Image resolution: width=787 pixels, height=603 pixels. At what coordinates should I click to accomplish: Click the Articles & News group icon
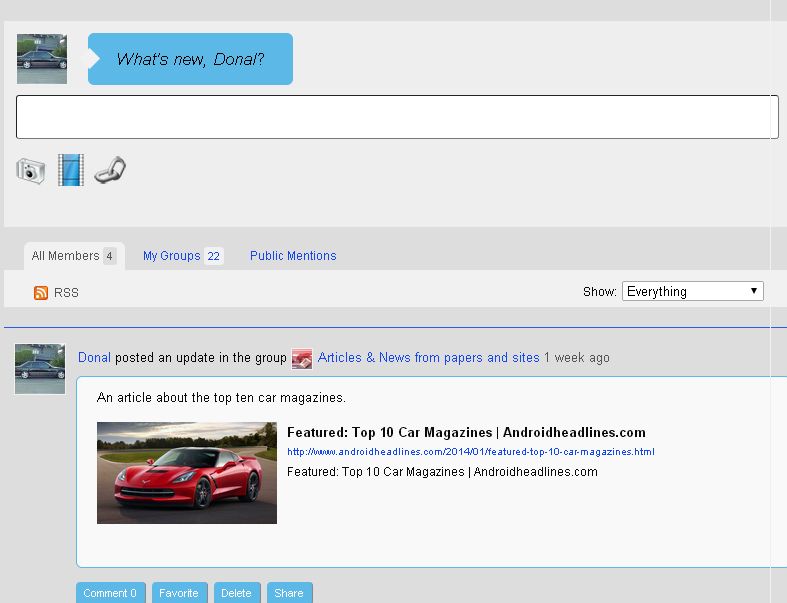[x=302, y=358]
